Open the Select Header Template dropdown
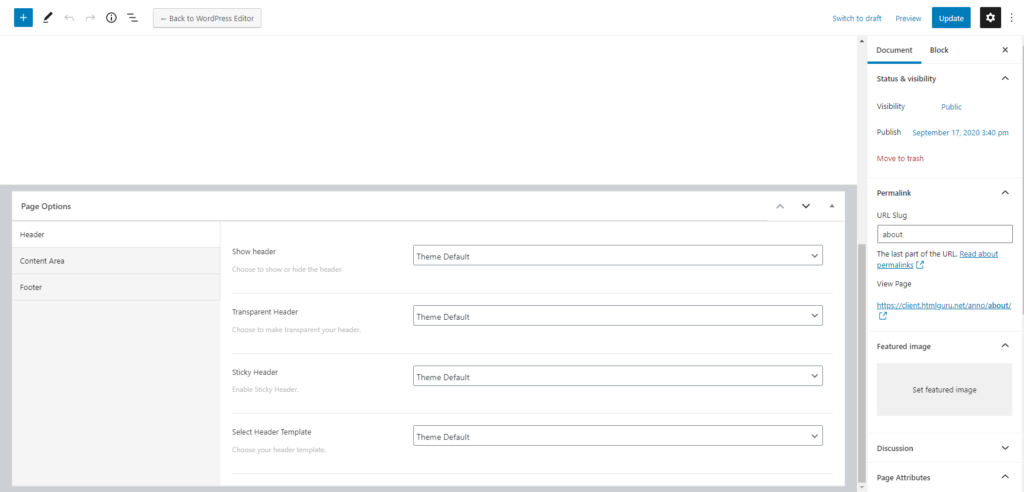The height and width of the screenshot is (492, 1024). (x=618, y=436)
